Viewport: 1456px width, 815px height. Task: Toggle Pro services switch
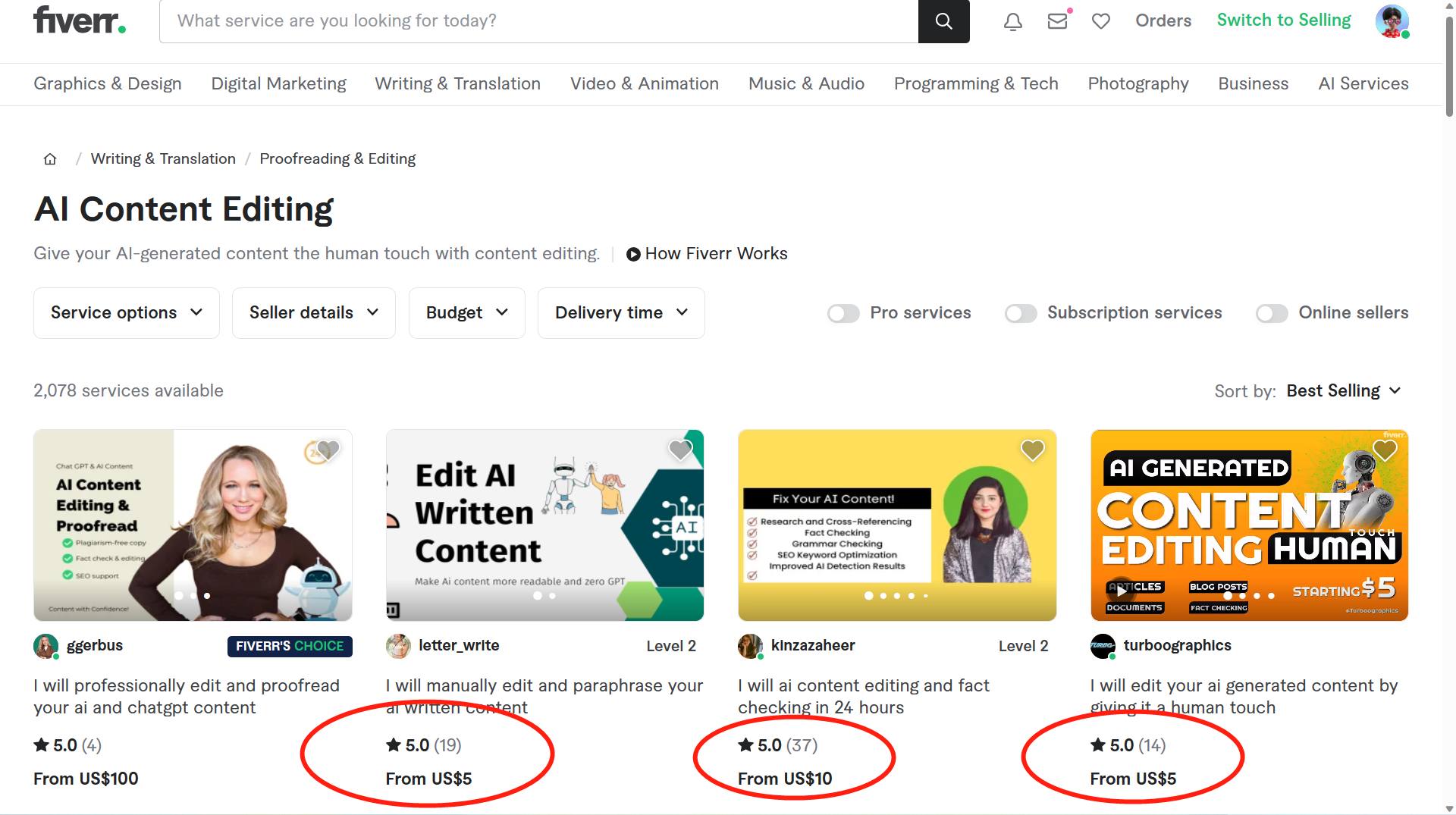tap(843, 313)
